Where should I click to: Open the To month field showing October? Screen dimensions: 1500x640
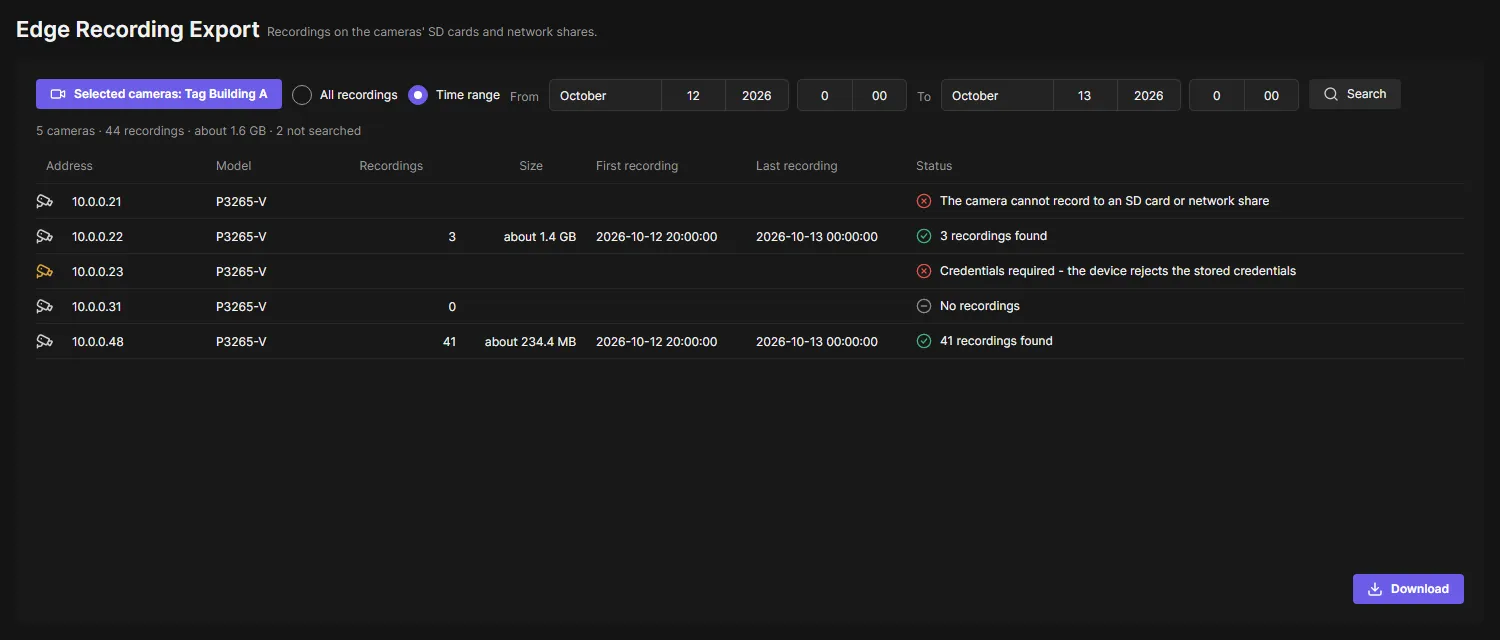point(997,95)
